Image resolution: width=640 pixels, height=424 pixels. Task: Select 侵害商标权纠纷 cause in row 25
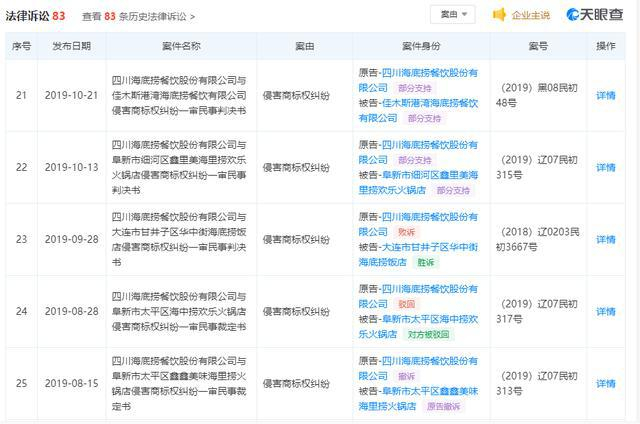pyautogui.click(x=296, y=384)
